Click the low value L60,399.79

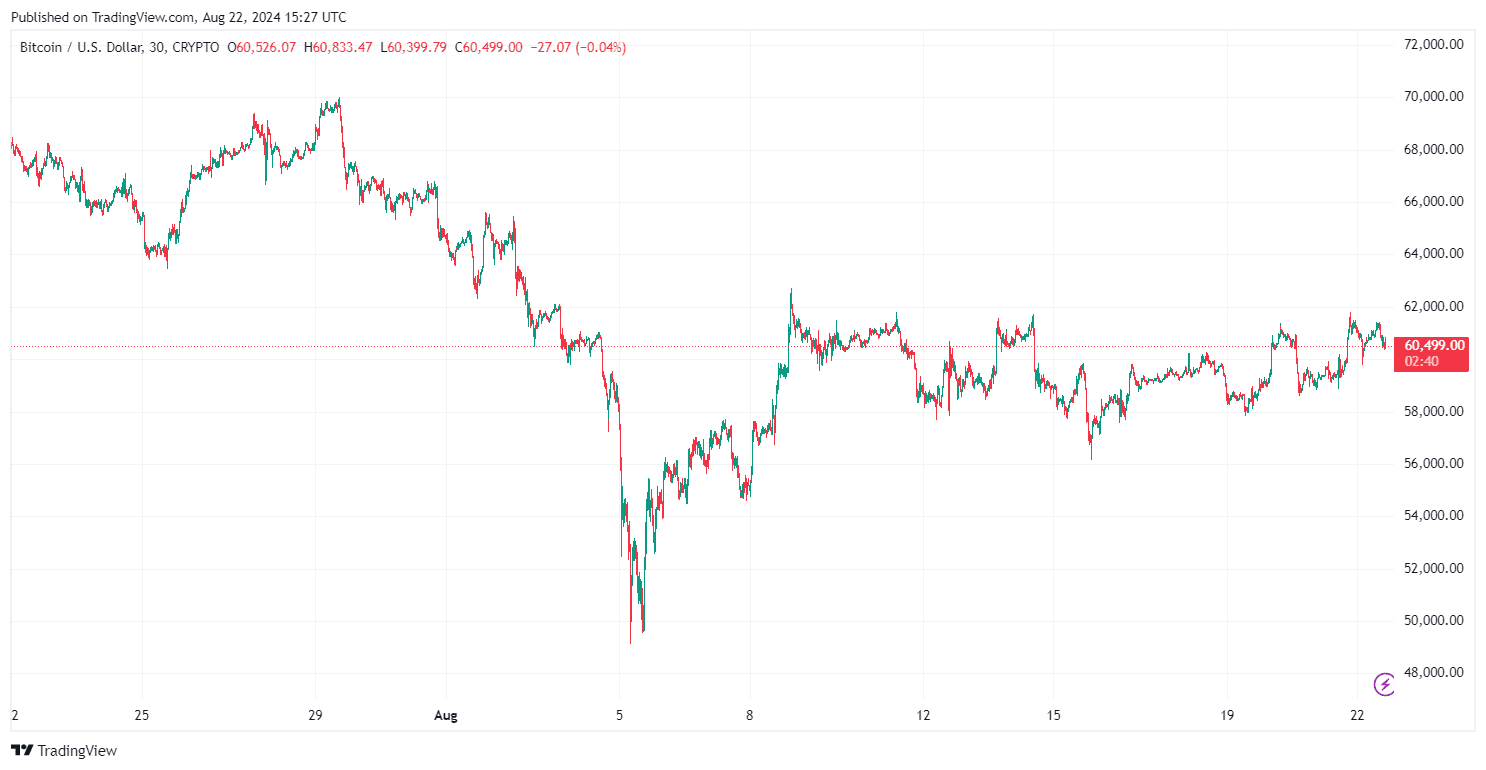tap(413, 47)
